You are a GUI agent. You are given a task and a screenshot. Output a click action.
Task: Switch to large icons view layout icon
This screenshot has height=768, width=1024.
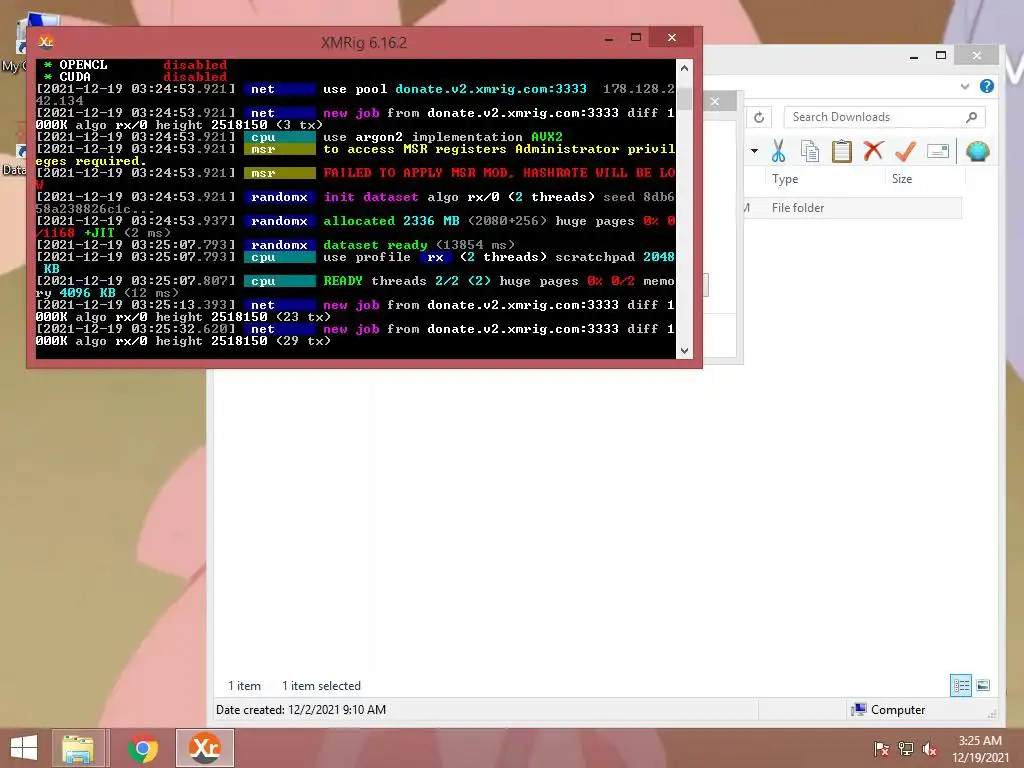983,685
